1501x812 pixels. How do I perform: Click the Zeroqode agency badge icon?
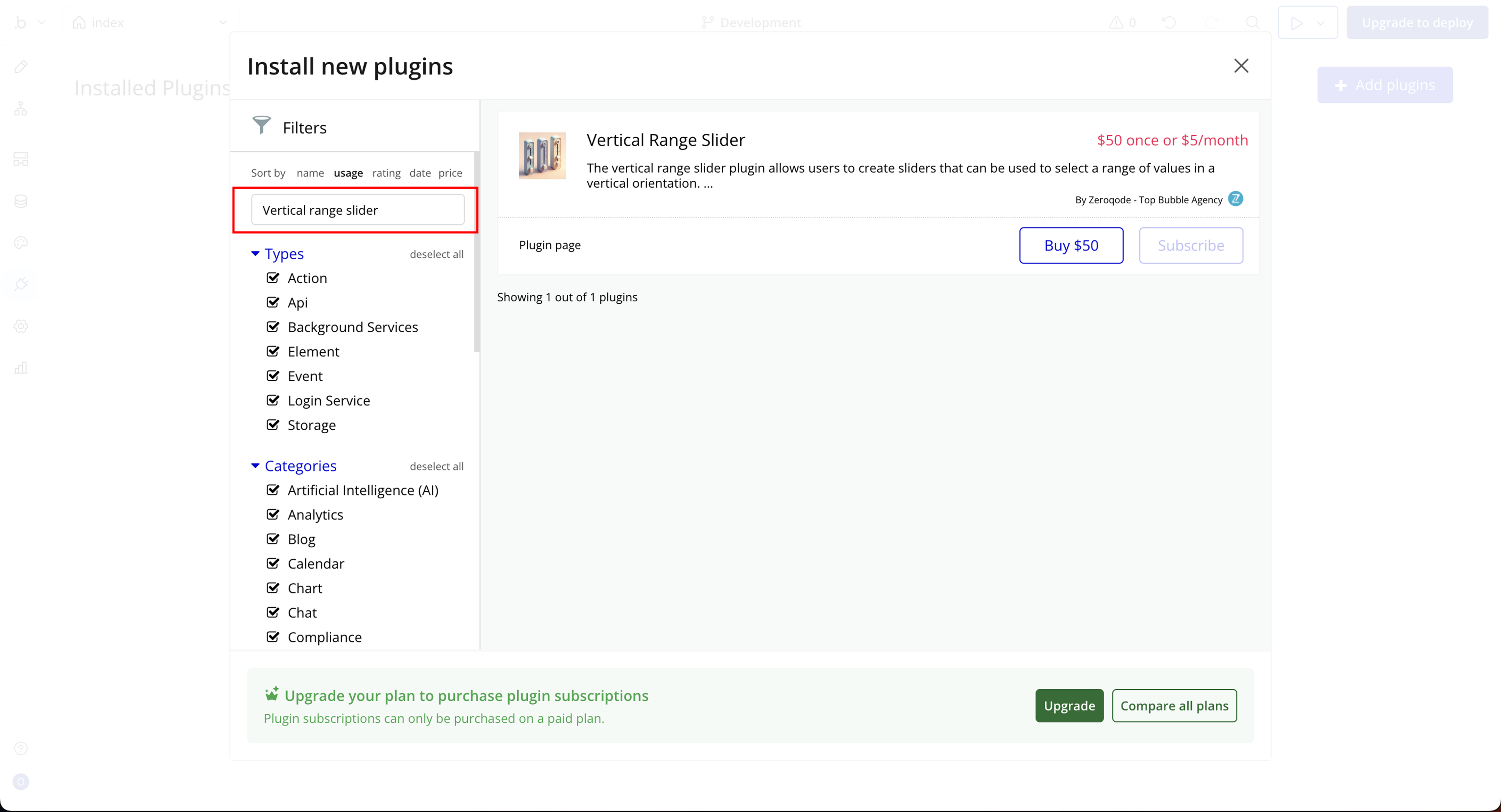[x=1235, y=199]
